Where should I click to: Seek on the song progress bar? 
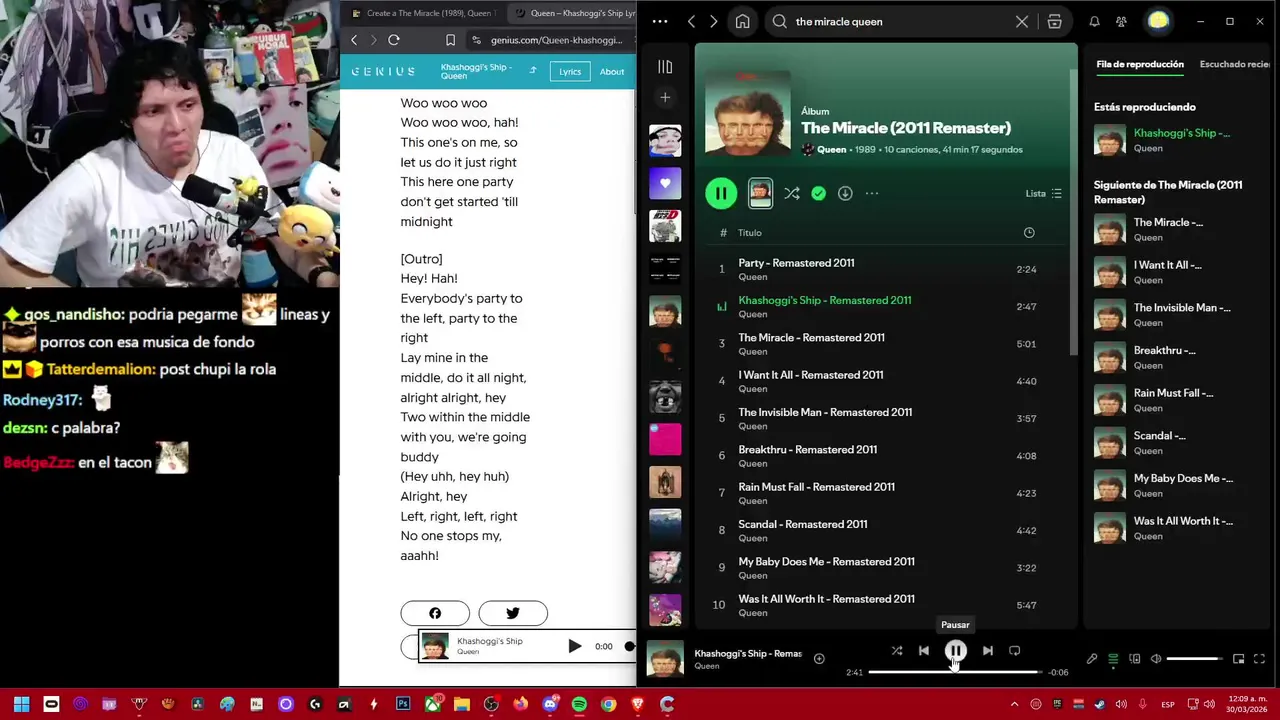click(x=955, y=672)
